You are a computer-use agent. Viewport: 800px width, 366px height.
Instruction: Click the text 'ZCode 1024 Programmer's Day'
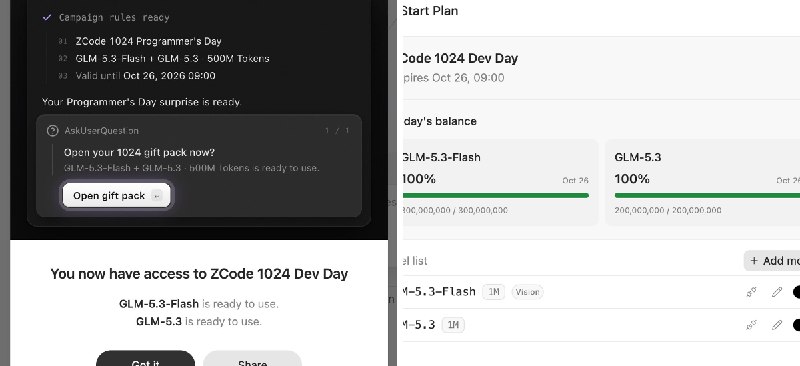[x=148, y=41]
